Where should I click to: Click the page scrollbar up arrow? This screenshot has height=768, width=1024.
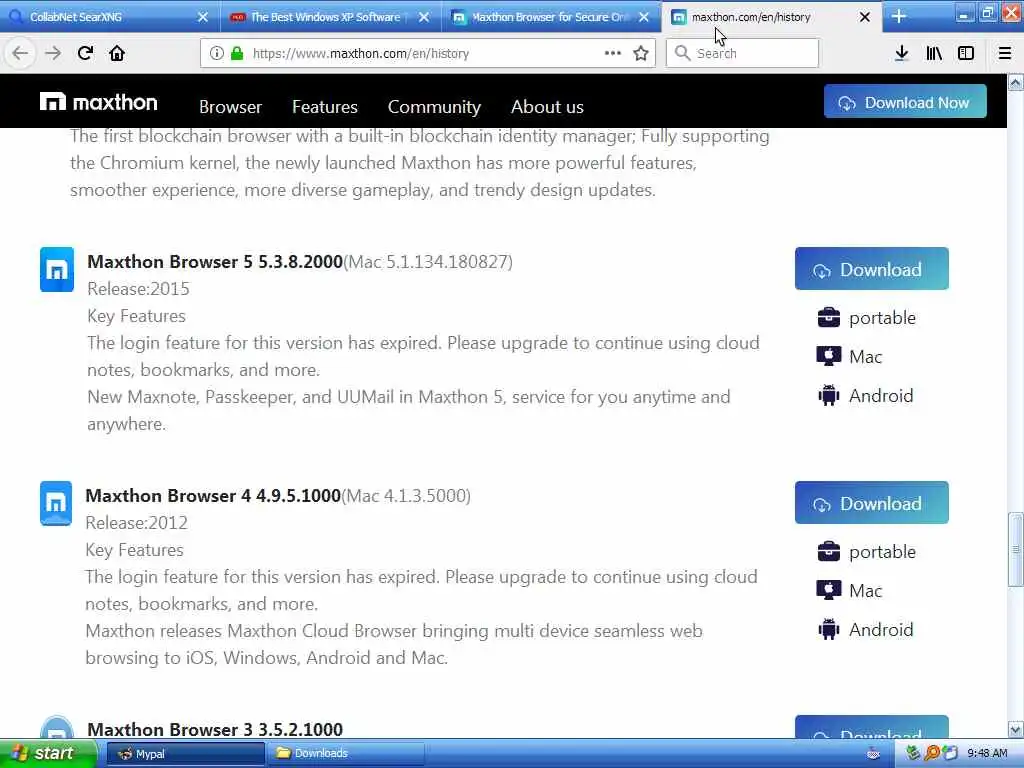pyautogui.click(x=1016, y=83)
